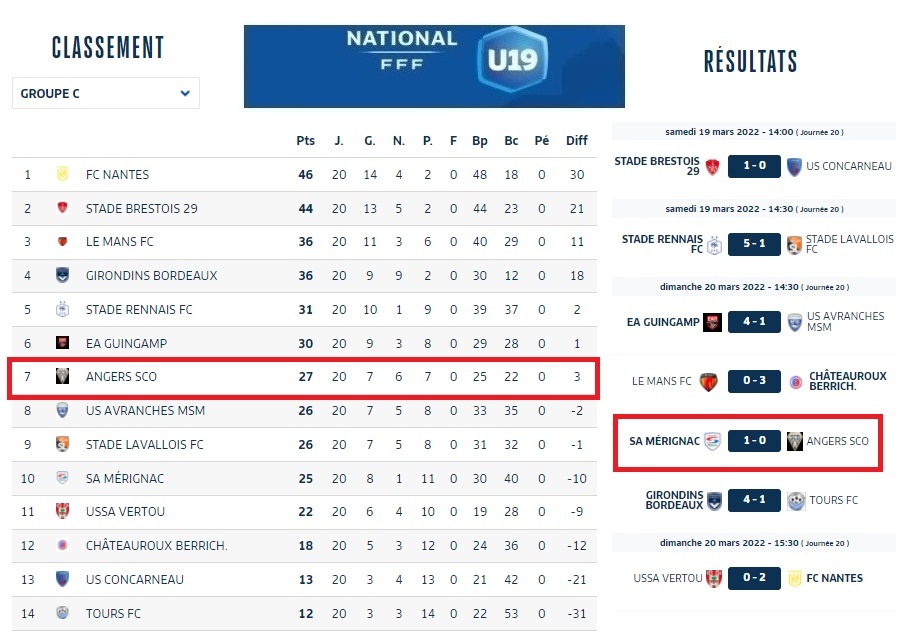This screenshot has width=898, height=636.
Task: Open the Stade Rennais FC team link in standings
Action: tap(139, 310)
